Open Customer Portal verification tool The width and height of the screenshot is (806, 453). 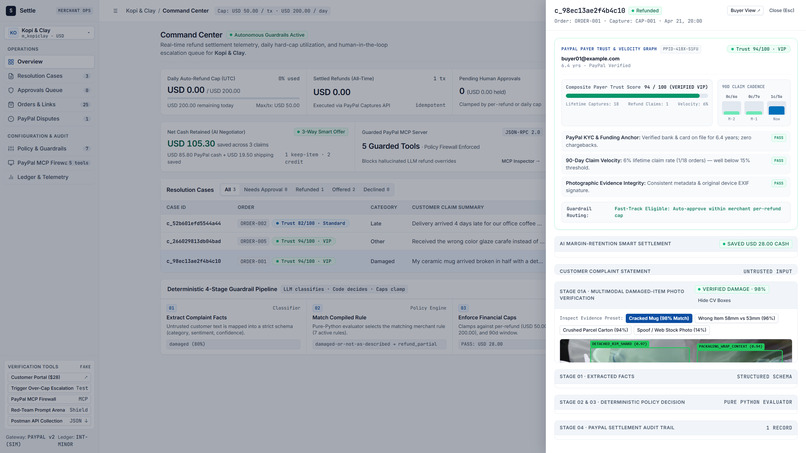[49, 377]
